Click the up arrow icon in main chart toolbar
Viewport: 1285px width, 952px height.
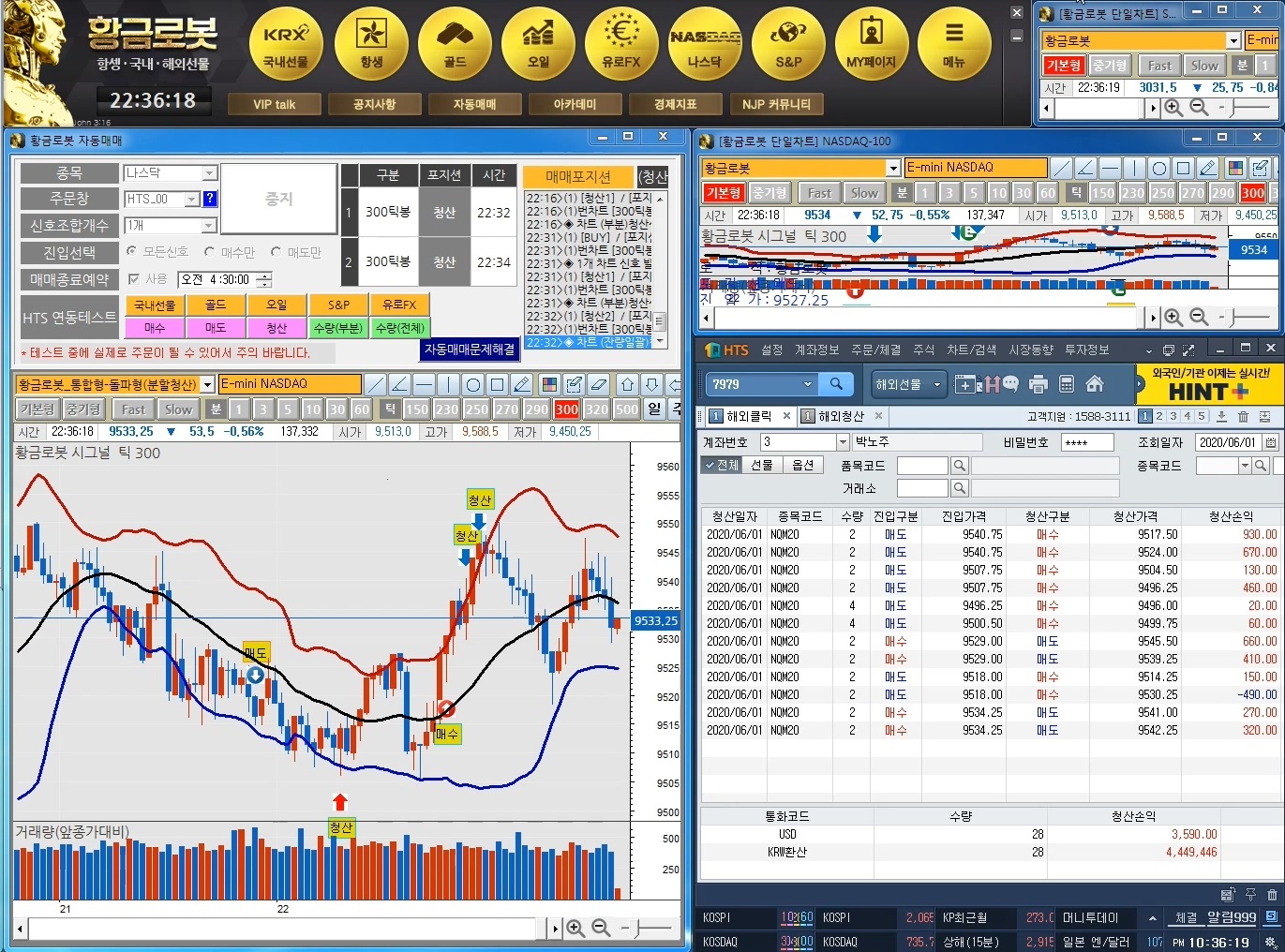tap(628, 384)
